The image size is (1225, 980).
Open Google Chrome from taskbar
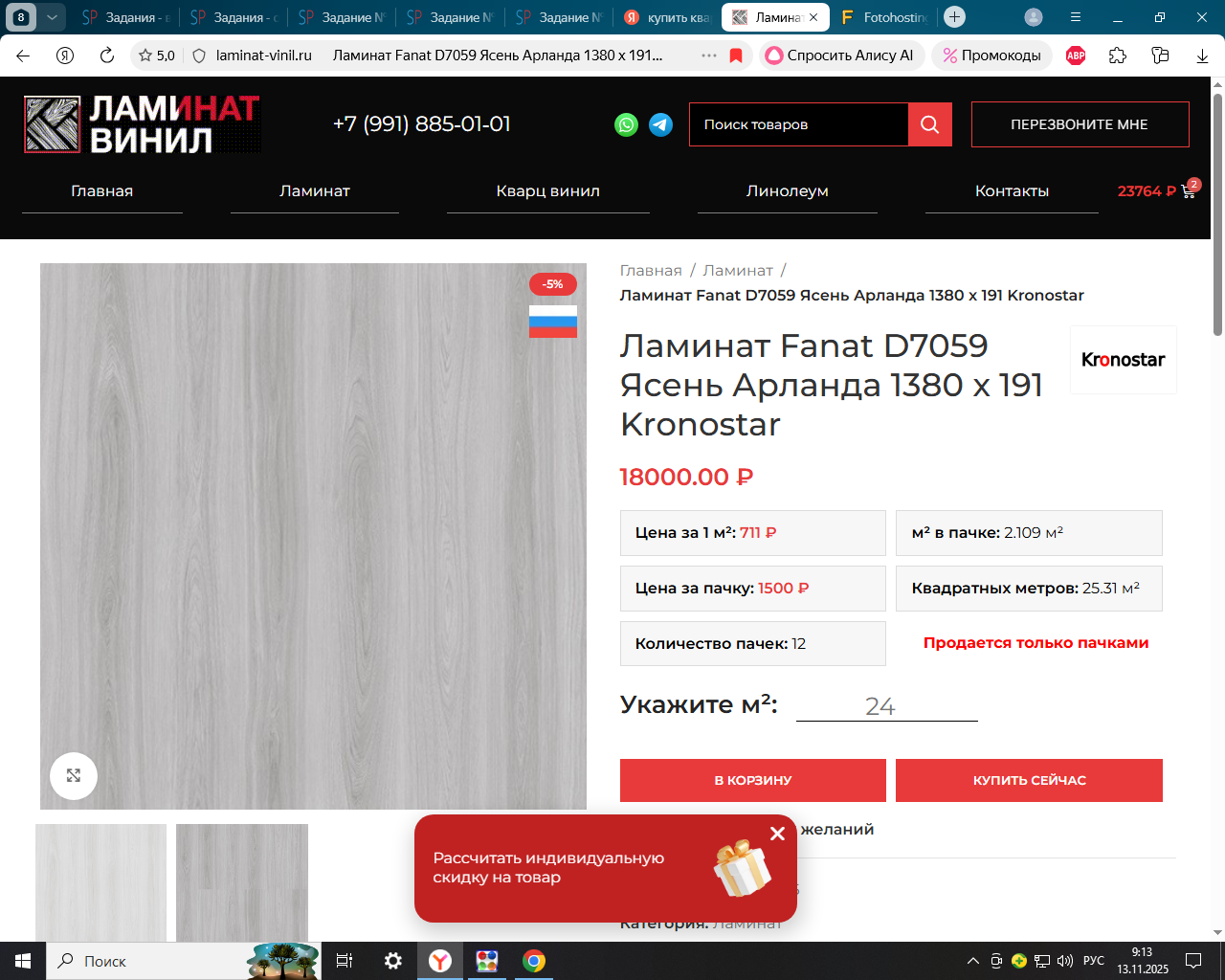pyautogui.click(x=534, y=961)
